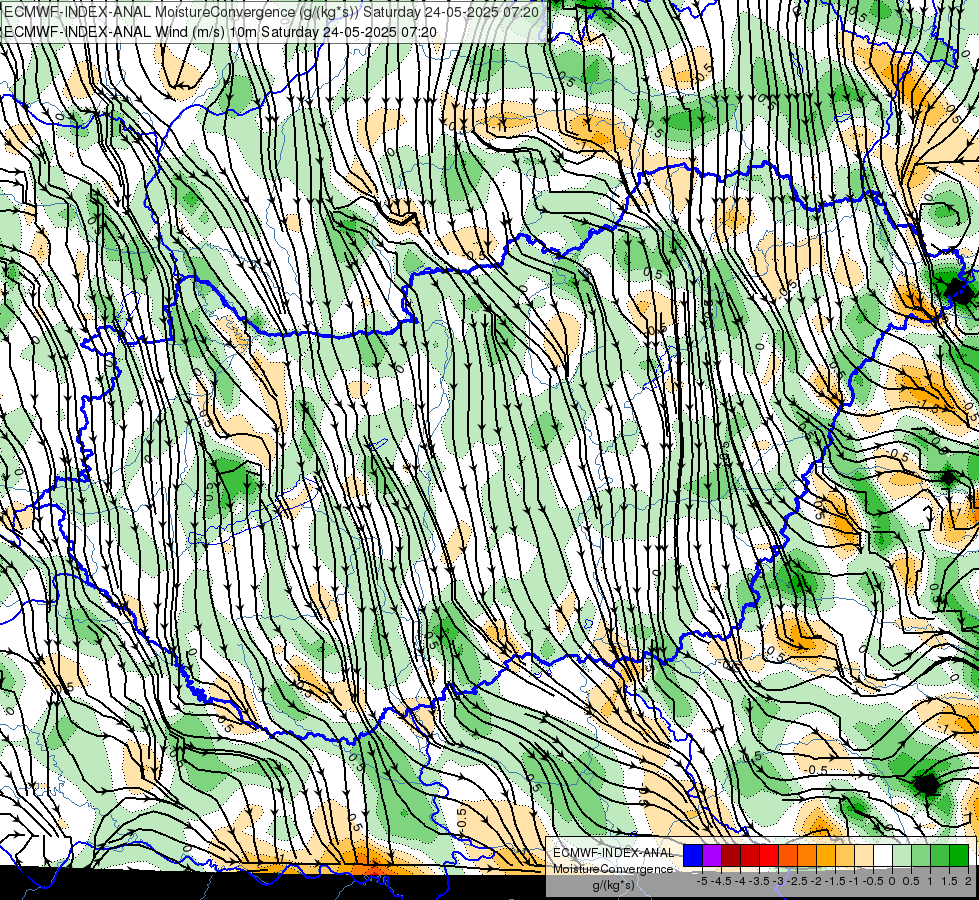The image size is (979, 900).
Task: Choose the bright red swatch (-3.5 to -3)
Action: [769, 855]
